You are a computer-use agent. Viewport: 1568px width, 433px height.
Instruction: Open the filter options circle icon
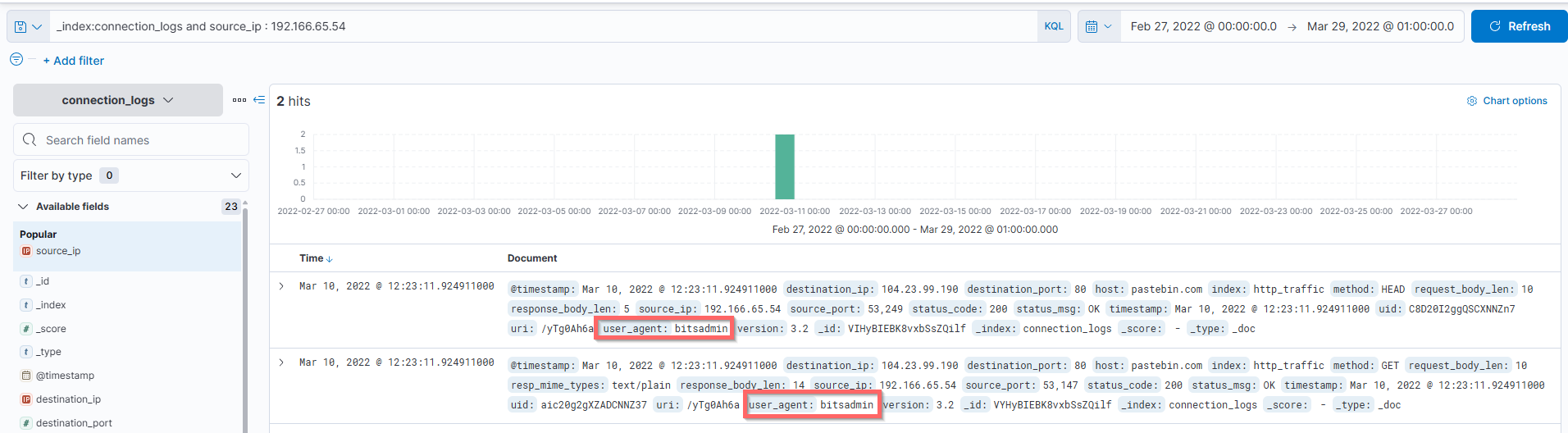coord(16,59)
